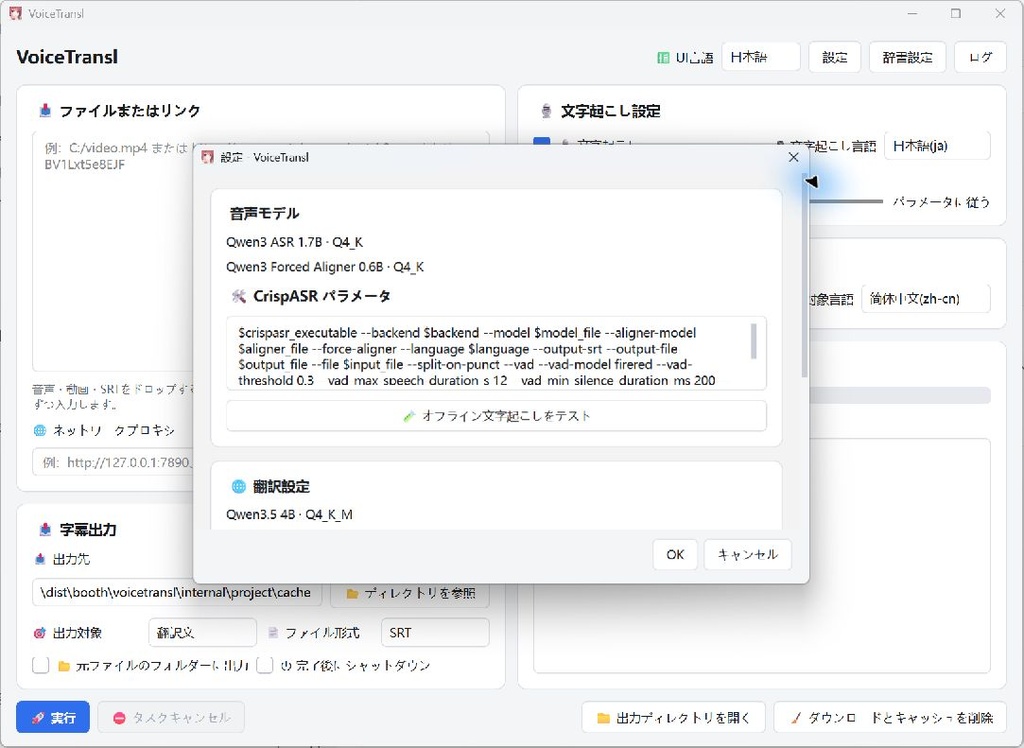Click the ファイルまたはリンク section icon
Image resolution: width=1024 pixels, height=748 pixels.
coord(45,110)
